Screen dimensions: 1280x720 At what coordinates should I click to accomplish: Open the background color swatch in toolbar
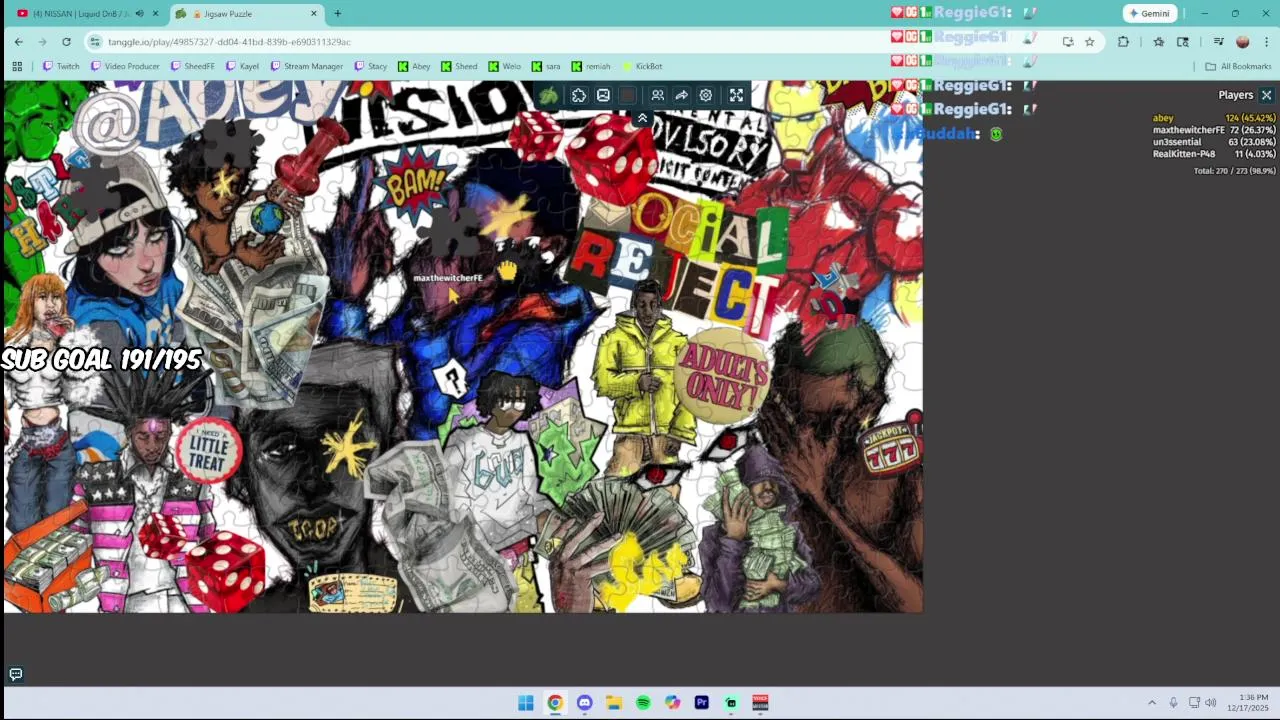[x=627, y=95]
